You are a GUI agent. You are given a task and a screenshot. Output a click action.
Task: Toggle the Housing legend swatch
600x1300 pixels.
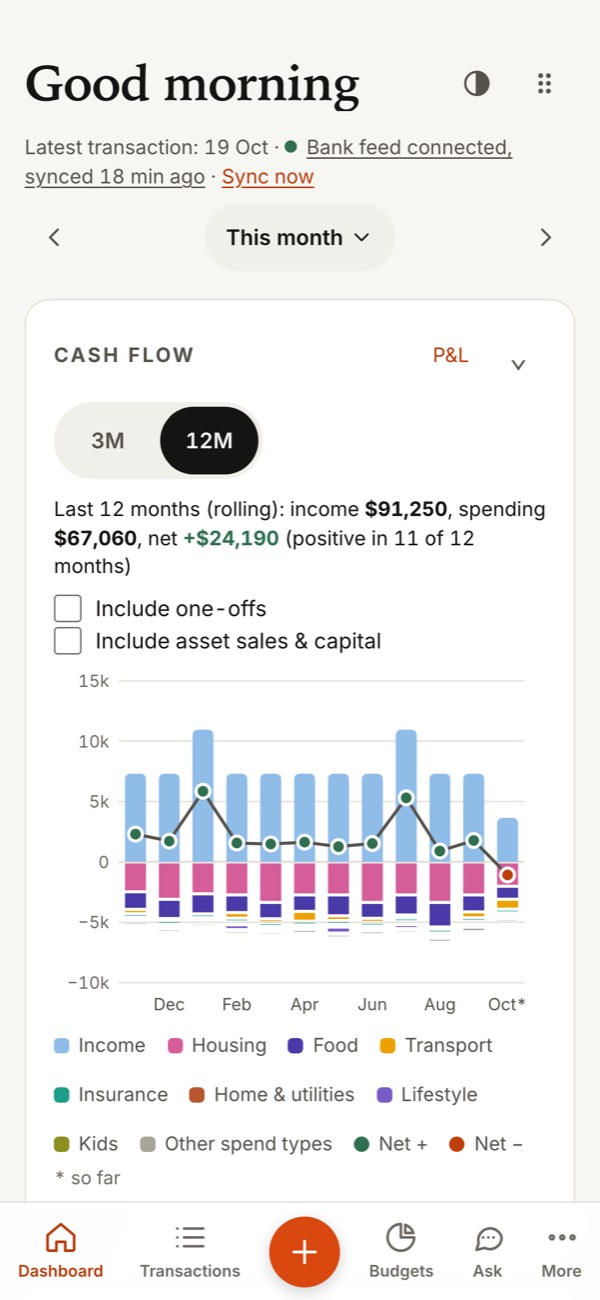tap(175, 1046)
